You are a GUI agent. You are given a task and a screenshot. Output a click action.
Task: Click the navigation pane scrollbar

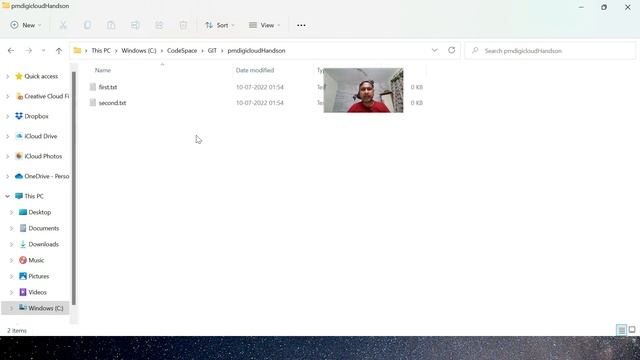click(74, 188)
